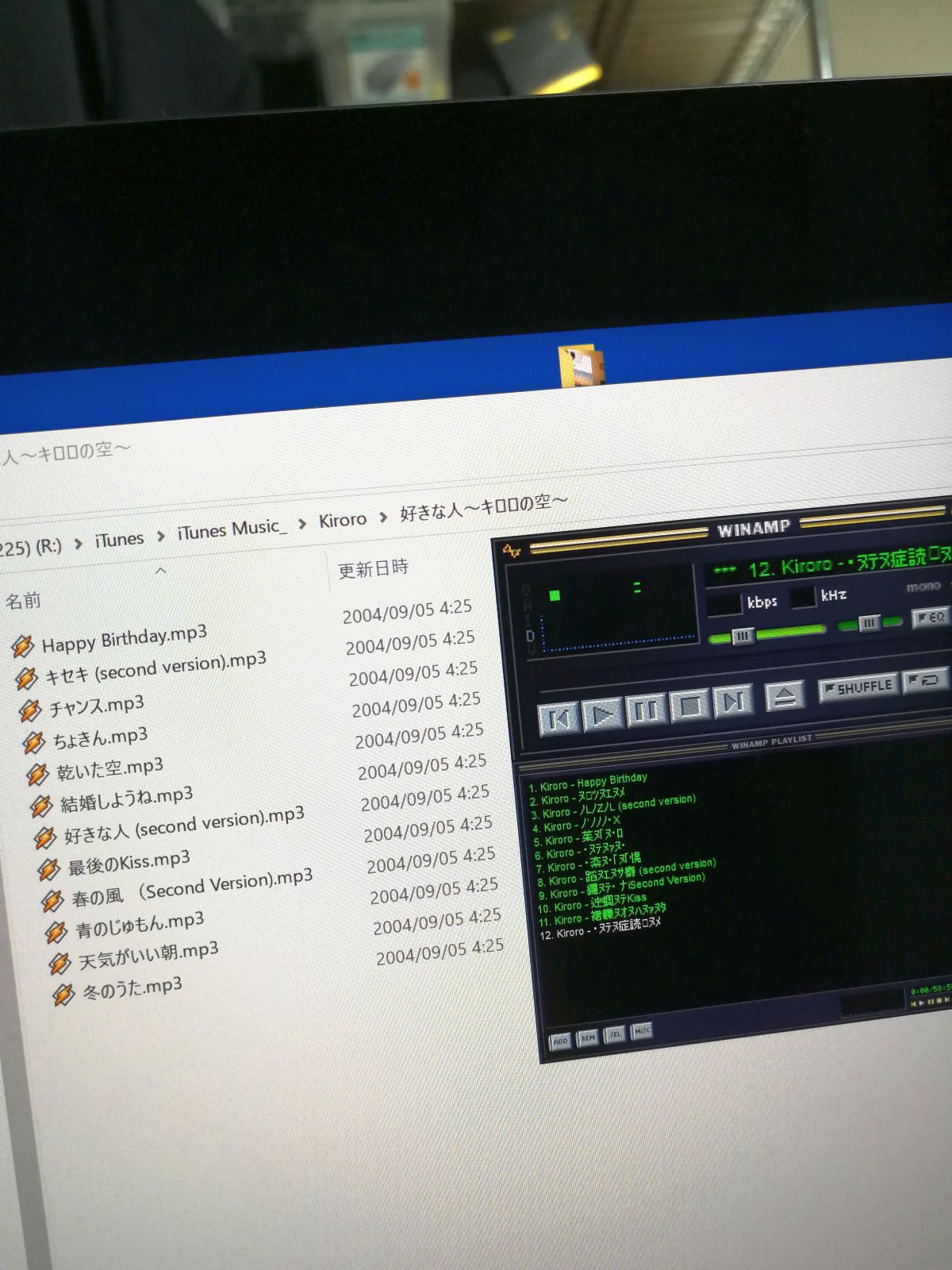Click the file icon for 最後のKiss.mp3
Screen dimensions: 952x1270
coord(48,869)
